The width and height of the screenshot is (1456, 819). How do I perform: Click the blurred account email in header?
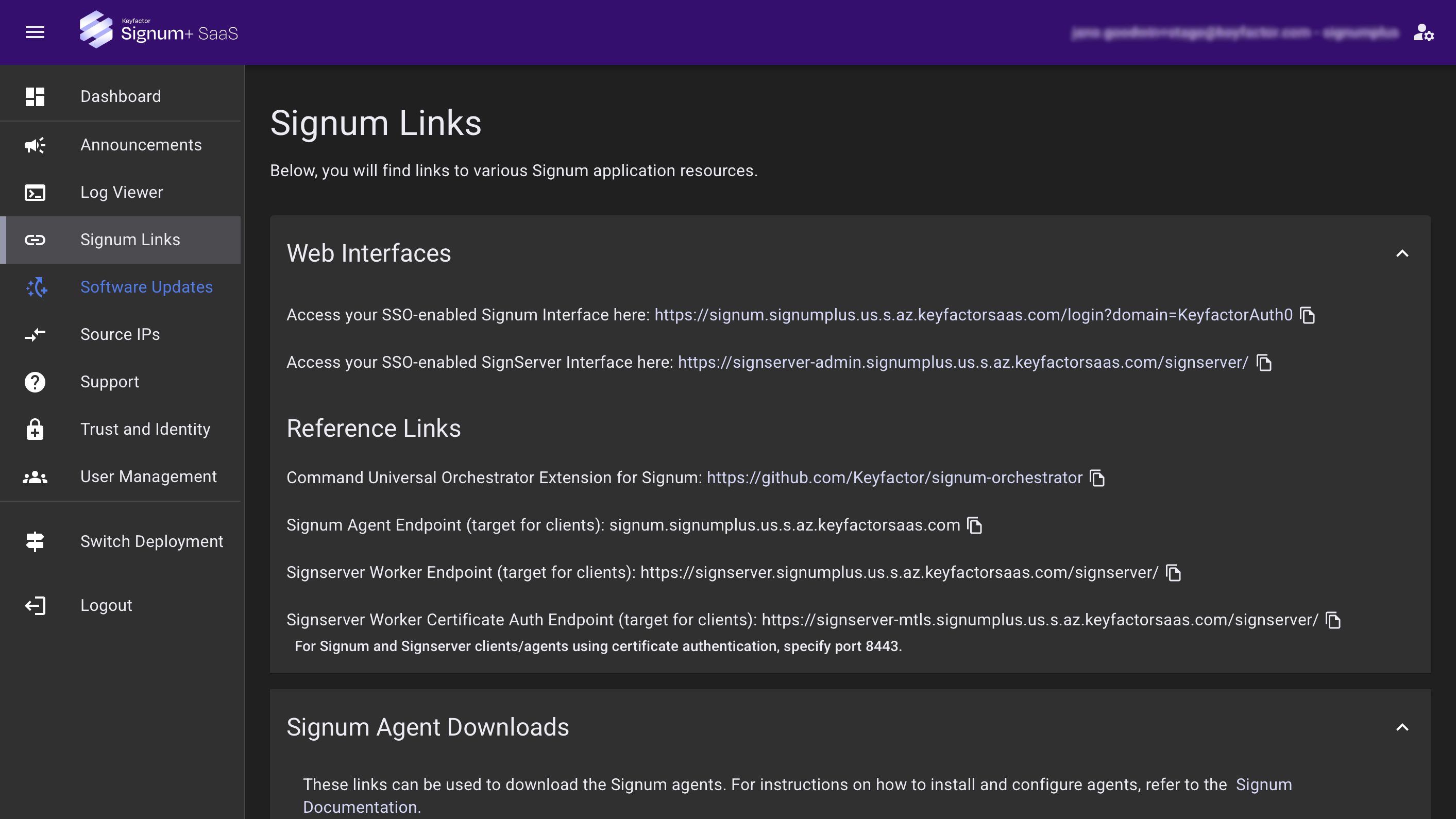pos(1234,33)
